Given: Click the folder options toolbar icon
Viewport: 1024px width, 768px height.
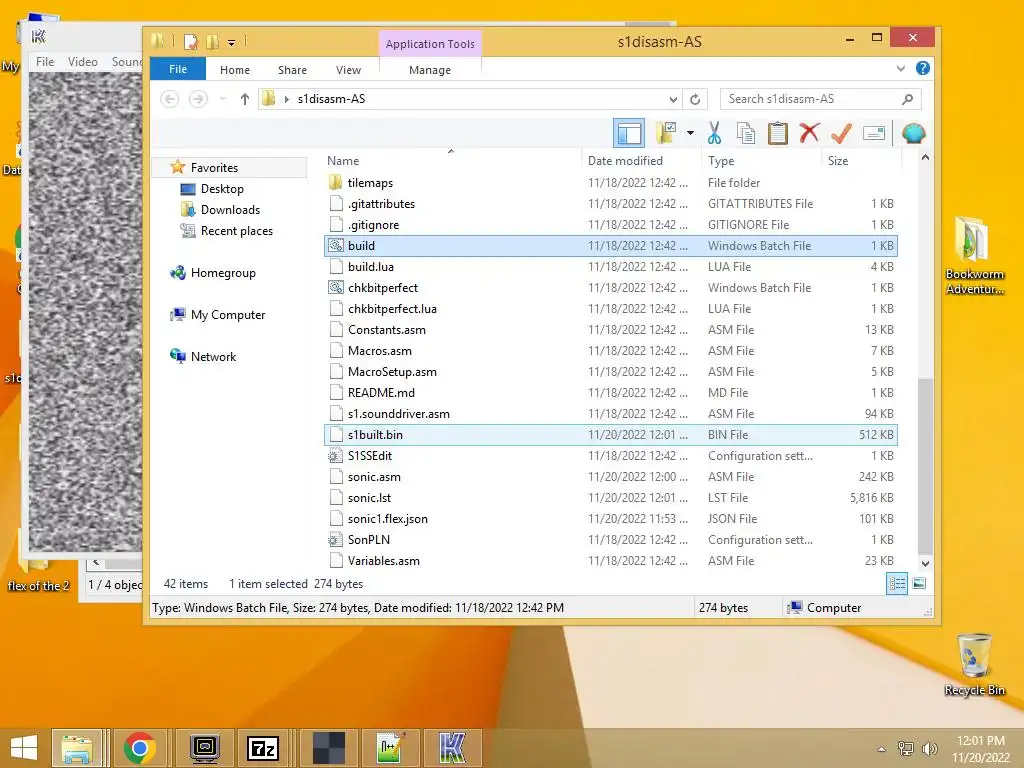Looking at the screenshot, I should [x=665, y=133].
